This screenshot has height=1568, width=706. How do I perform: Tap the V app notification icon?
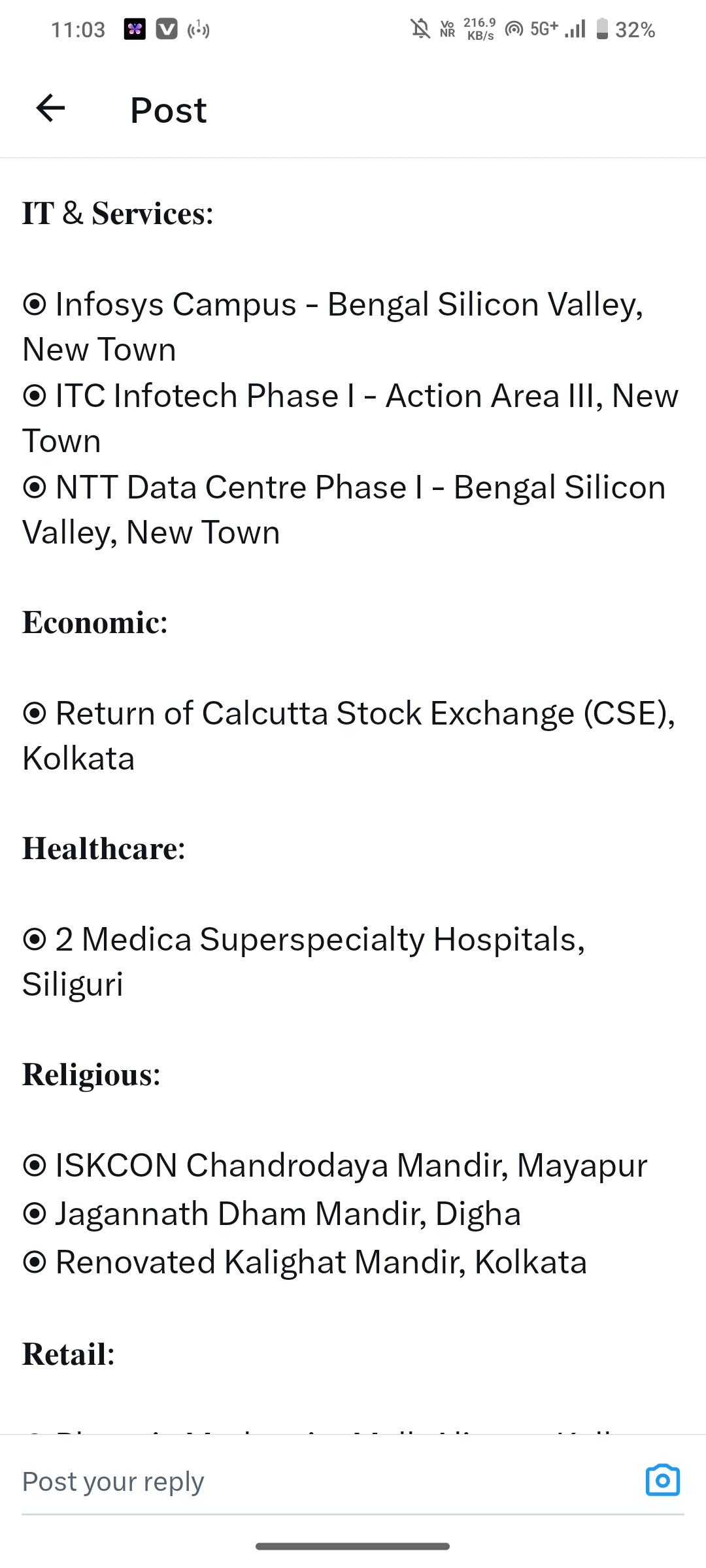click(167, 29)
